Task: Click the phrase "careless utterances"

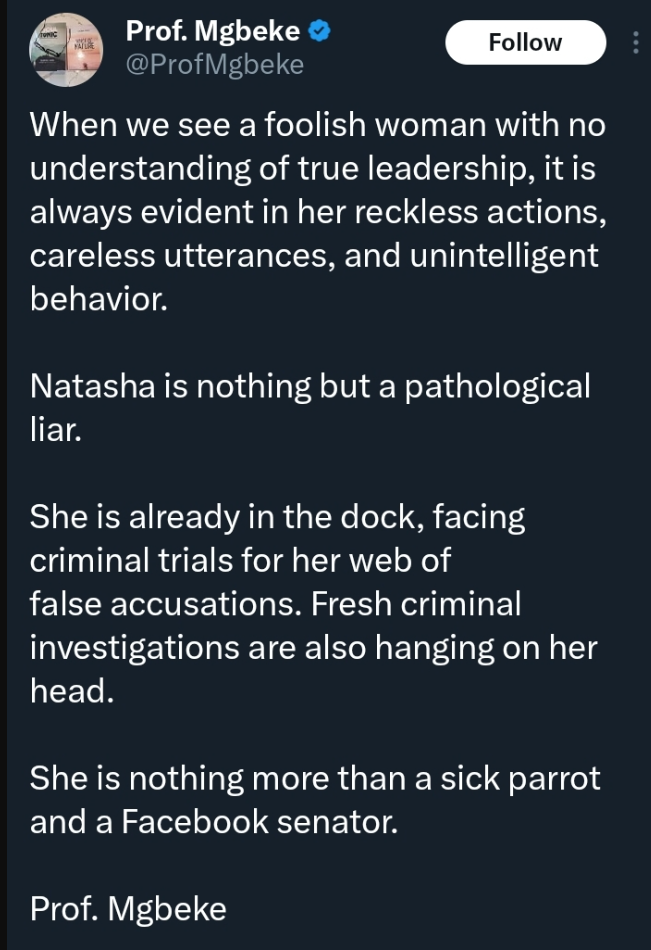Action: click(181, 255)
